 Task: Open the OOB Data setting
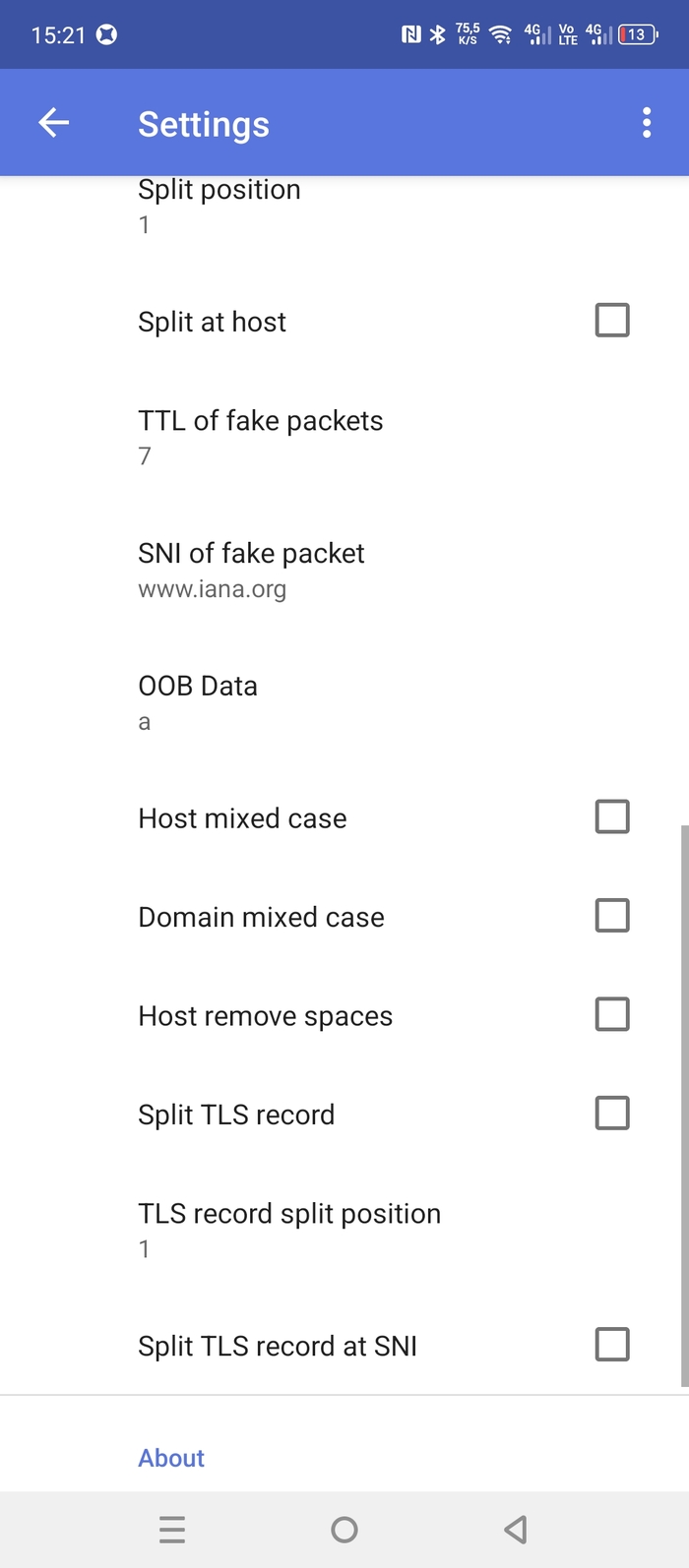click(198, 702)
